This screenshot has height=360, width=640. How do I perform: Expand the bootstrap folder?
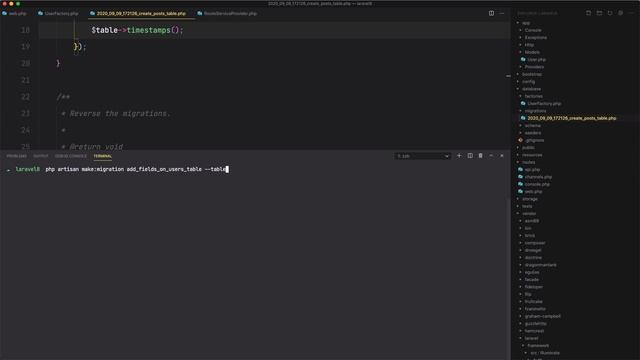click(x=532, y=74)
